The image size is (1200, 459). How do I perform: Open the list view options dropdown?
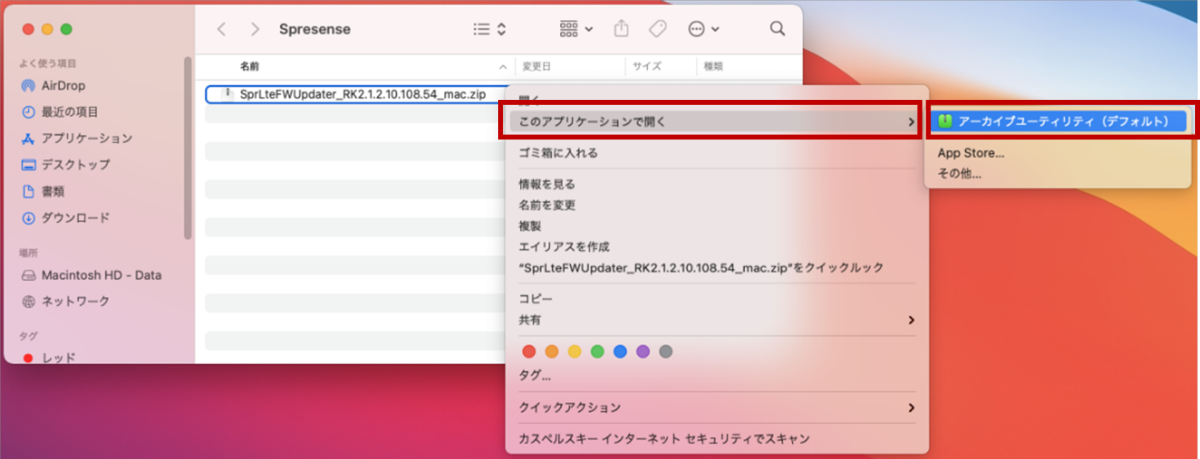point(490,29)
